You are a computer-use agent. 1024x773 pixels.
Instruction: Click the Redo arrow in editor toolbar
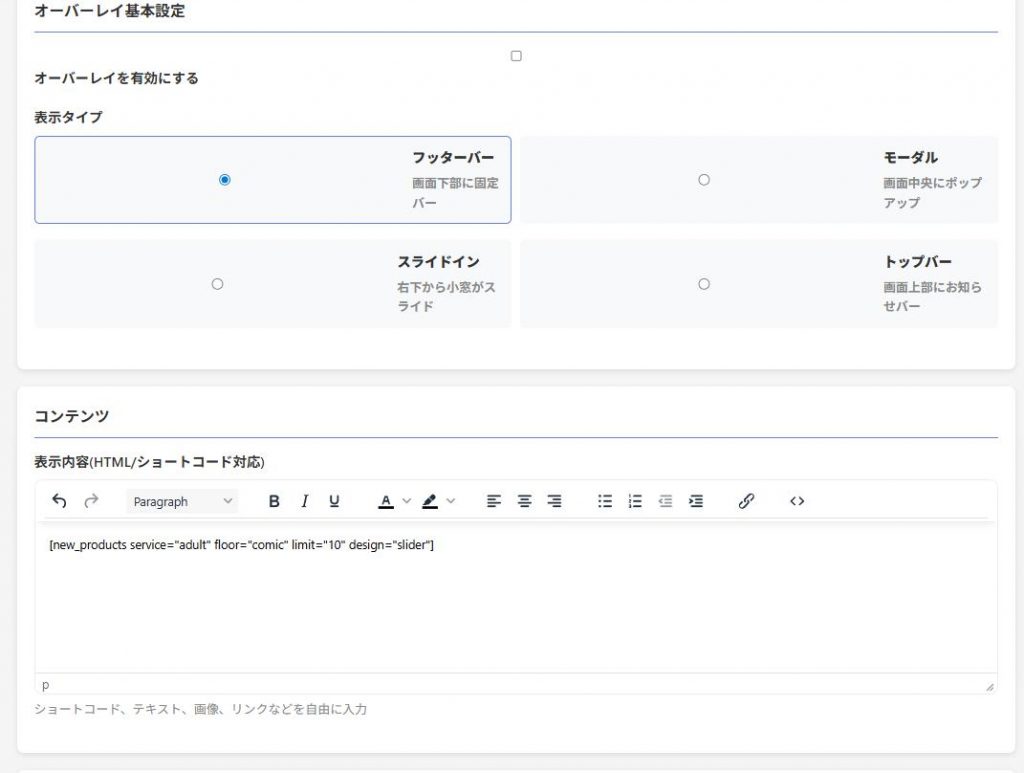point(91,501)
